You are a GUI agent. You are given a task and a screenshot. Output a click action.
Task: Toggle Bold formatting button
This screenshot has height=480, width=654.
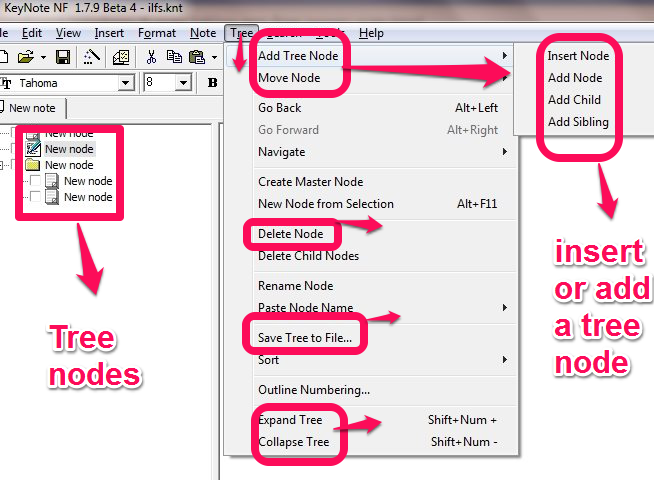pyautogui.click(x=212, y=83)
